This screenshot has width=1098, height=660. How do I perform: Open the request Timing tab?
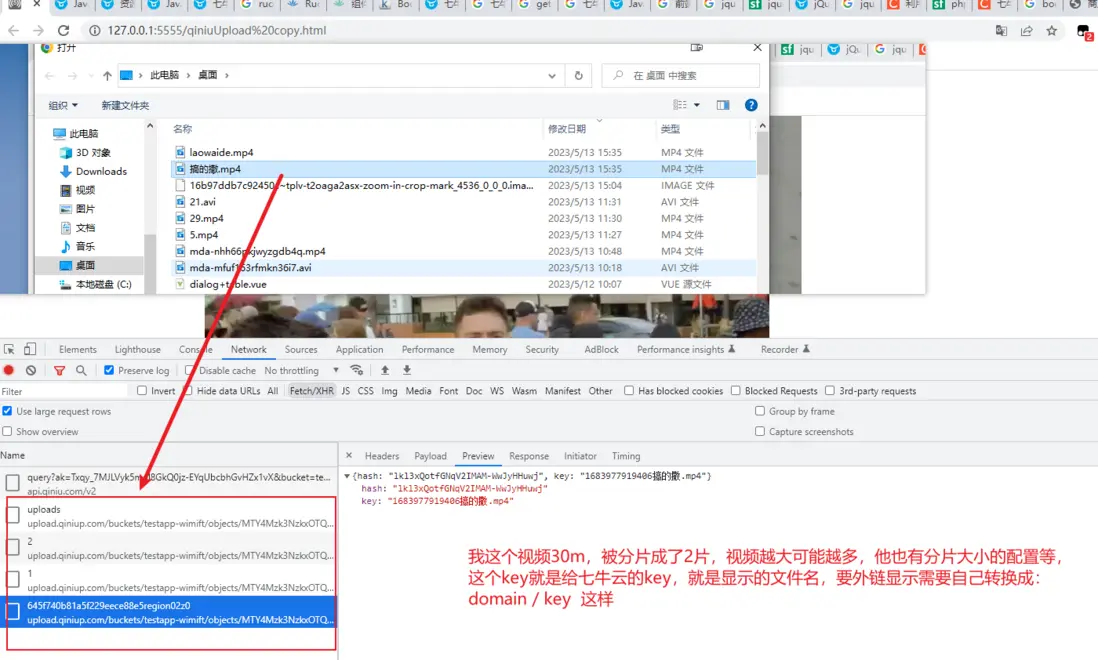tap(626, 456)
